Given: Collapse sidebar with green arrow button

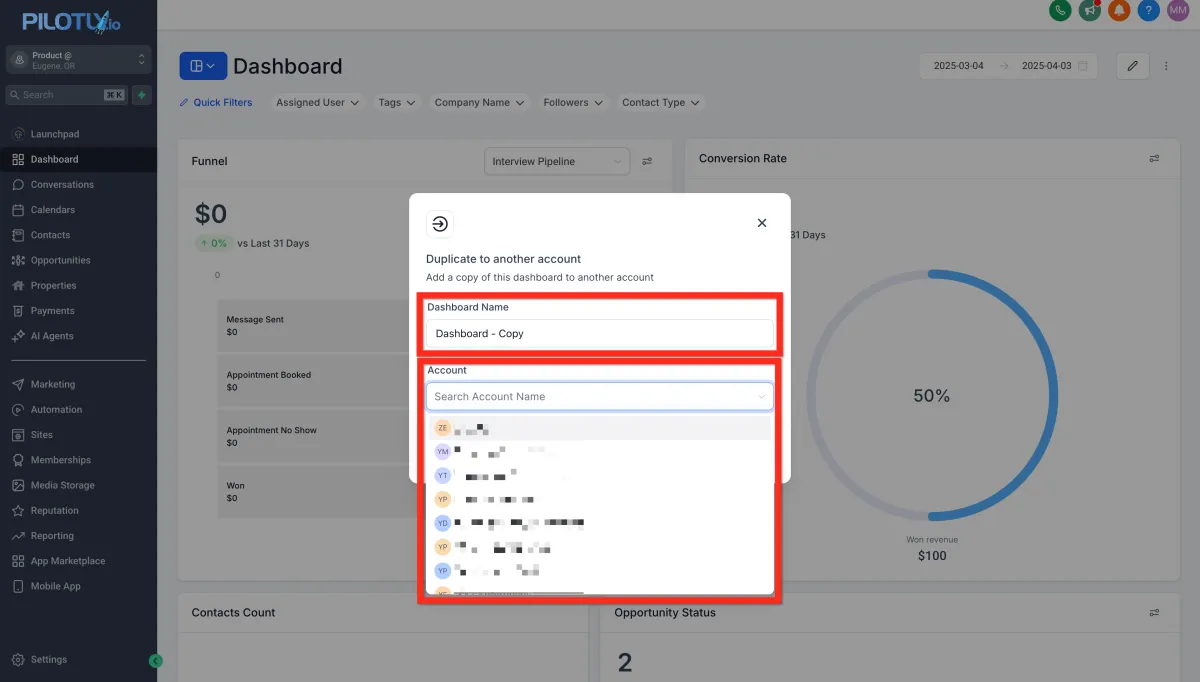Looking at the screenshot, I should click(x=155, y=661).
